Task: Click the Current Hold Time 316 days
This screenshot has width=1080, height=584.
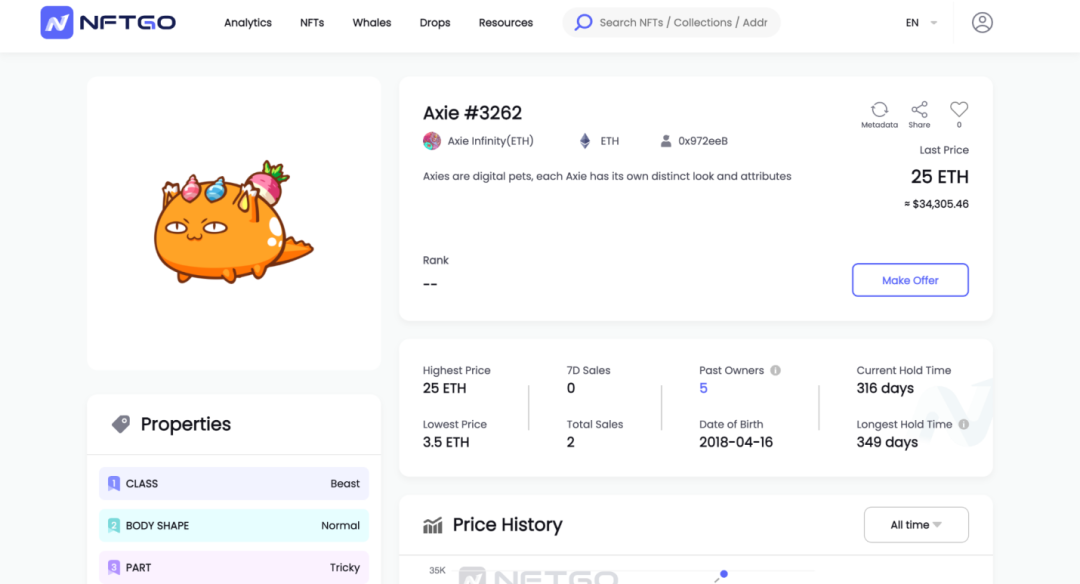Action: coord(885,388)
